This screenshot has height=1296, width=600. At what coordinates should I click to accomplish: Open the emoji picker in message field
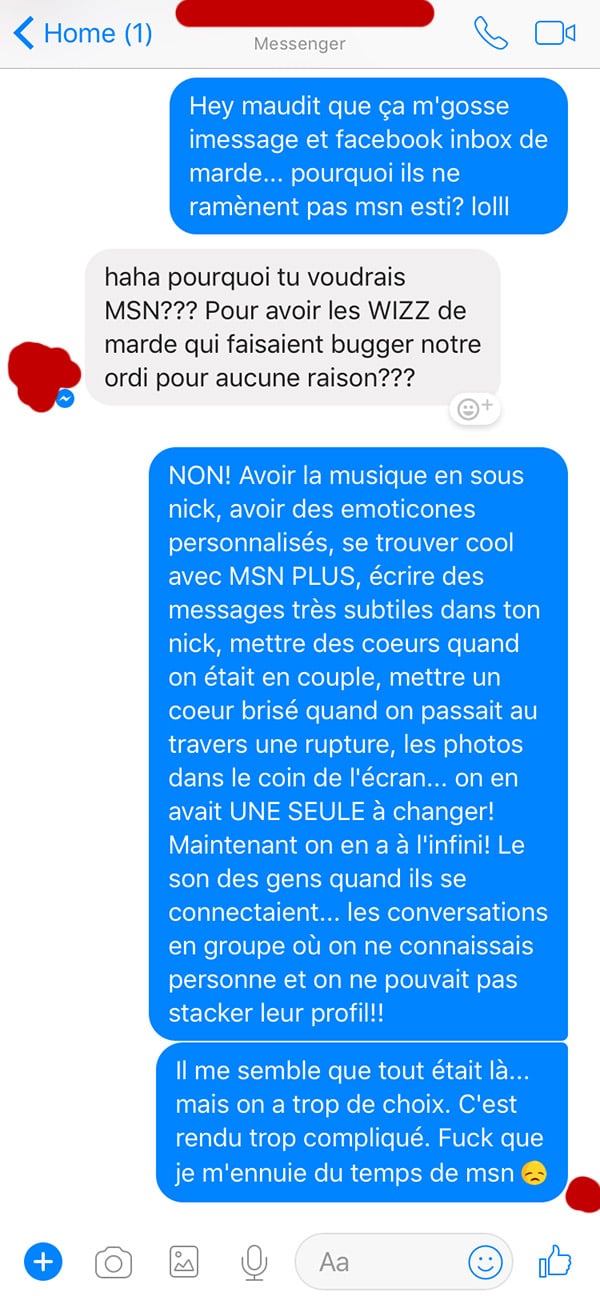[486, 1263]
